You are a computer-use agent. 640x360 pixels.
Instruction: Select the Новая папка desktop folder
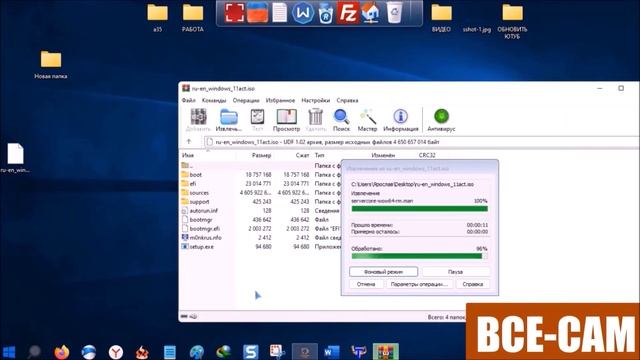[51, 64]
